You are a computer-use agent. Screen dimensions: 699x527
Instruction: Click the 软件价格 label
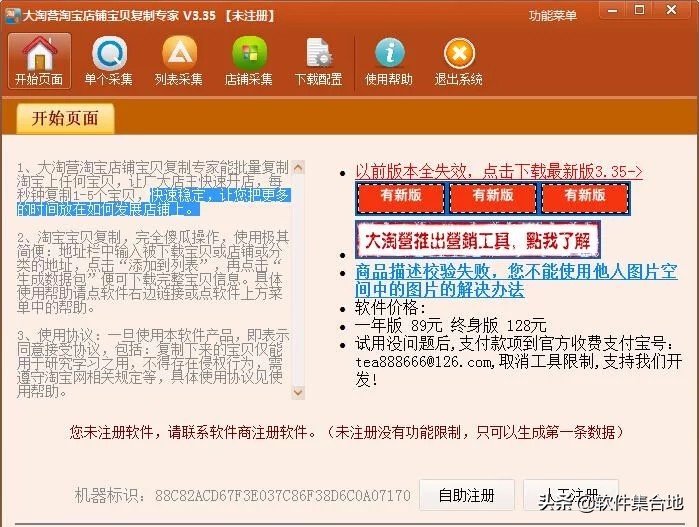click(x=391, y=308)
